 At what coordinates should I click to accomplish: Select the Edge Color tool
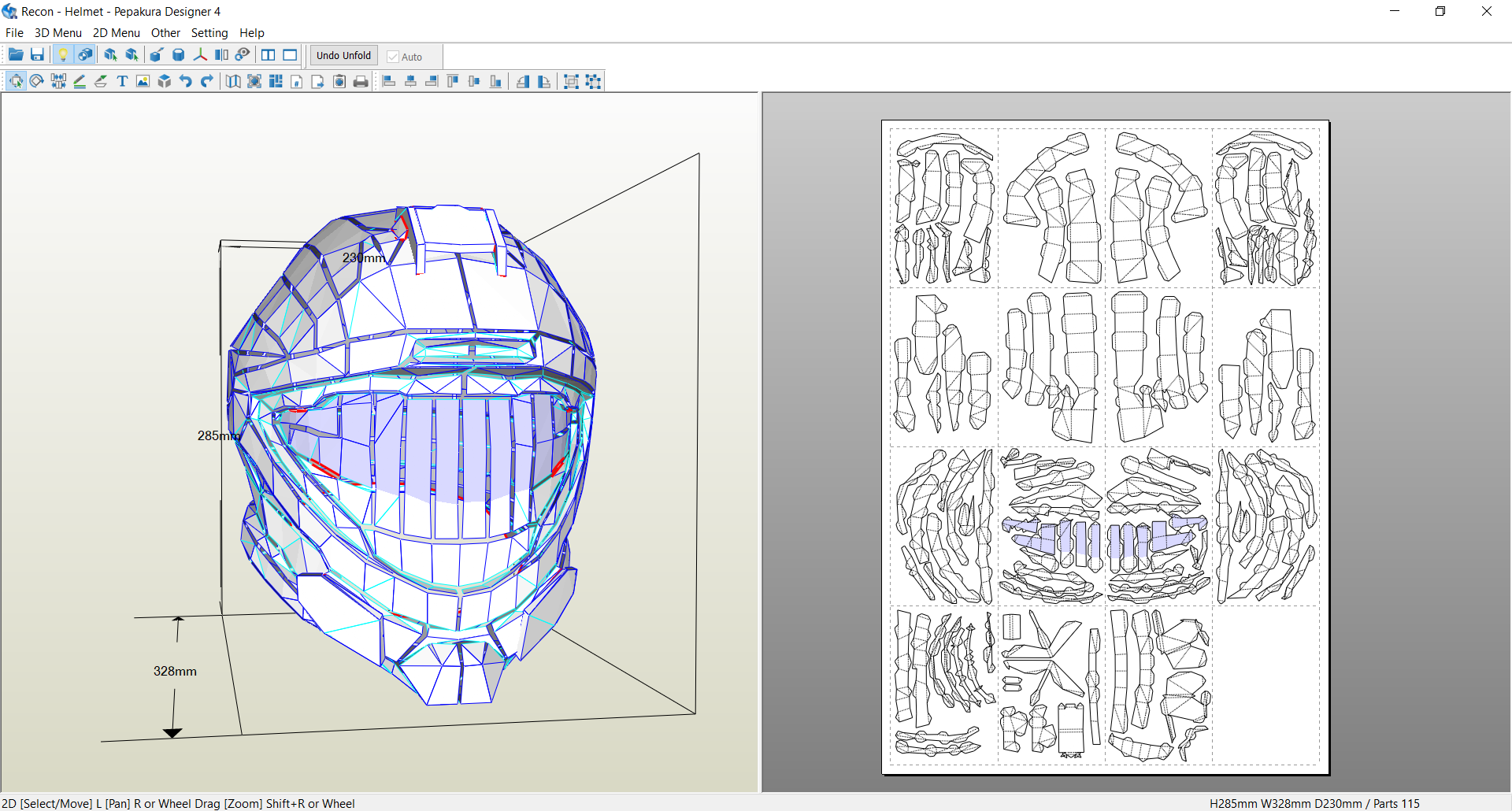point(101,81)
